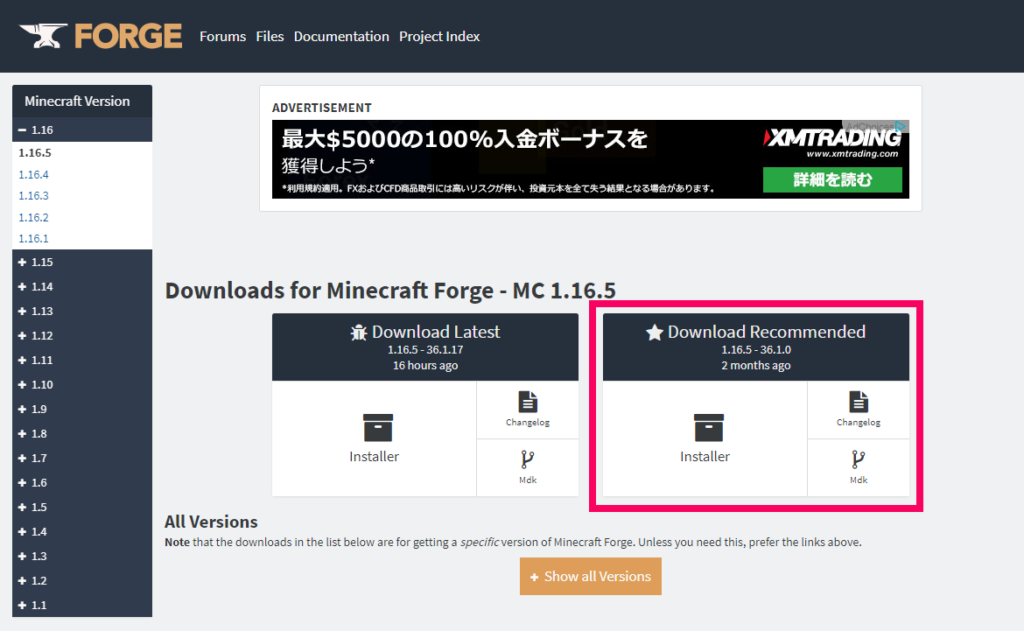
Task: Click Mdk icon under Download Latest
Action: point(528,459)
